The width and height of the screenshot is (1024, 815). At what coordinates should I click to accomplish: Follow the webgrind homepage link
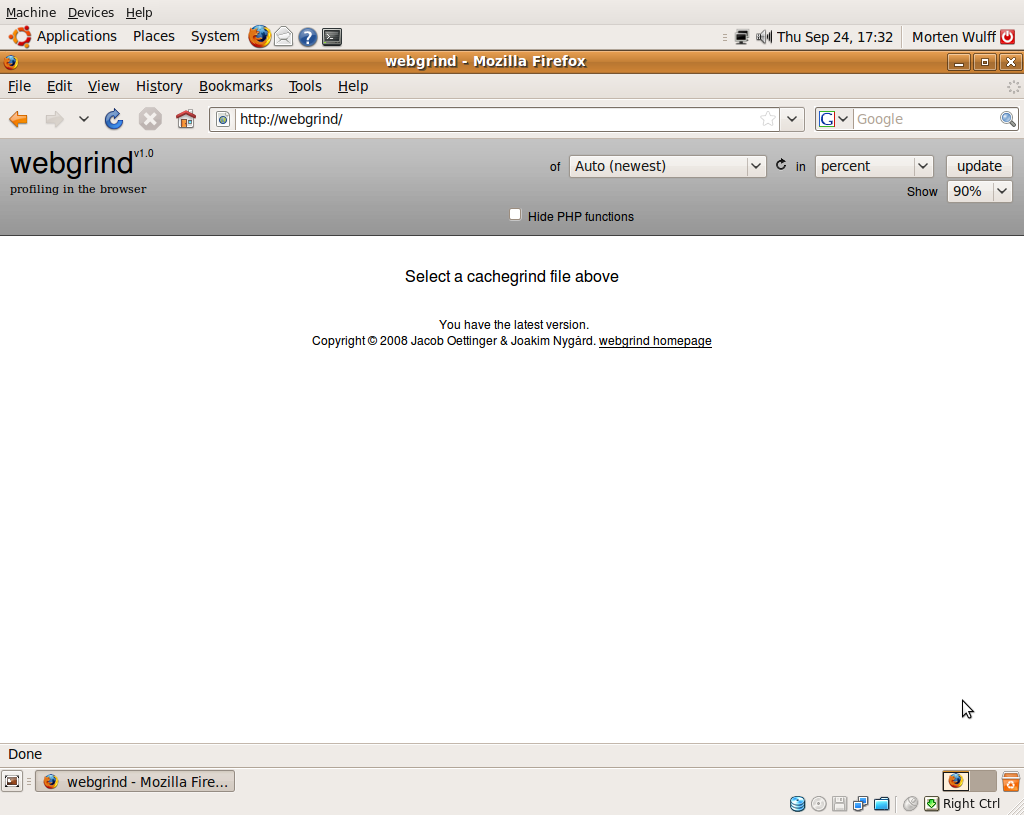point(655,341)
